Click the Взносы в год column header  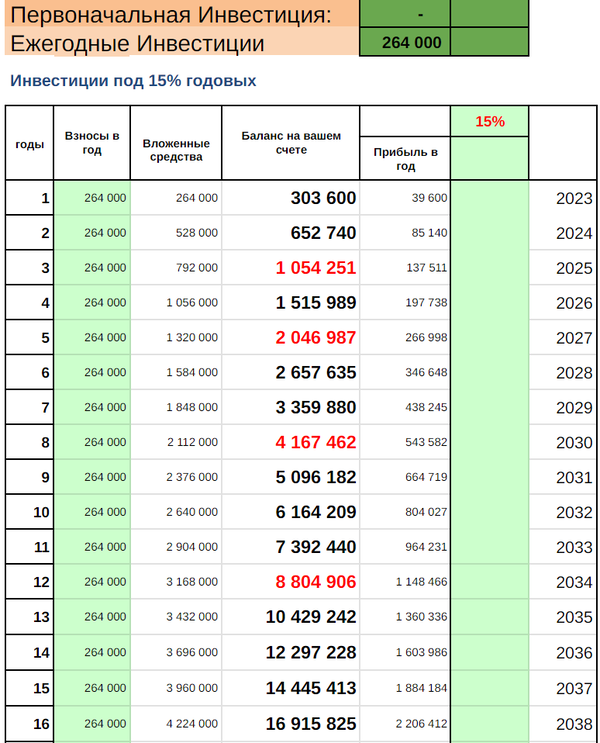[x=92, y=143]
